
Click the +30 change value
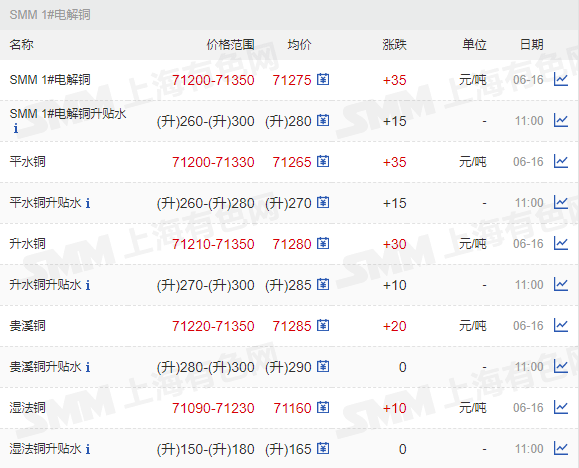pos(394,244)
